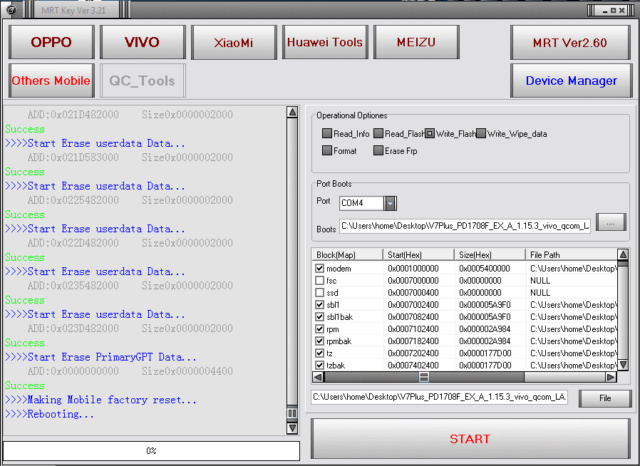
Task: Uncheck the sbl1bak partition checkbox
Action: tap(320, 317)
